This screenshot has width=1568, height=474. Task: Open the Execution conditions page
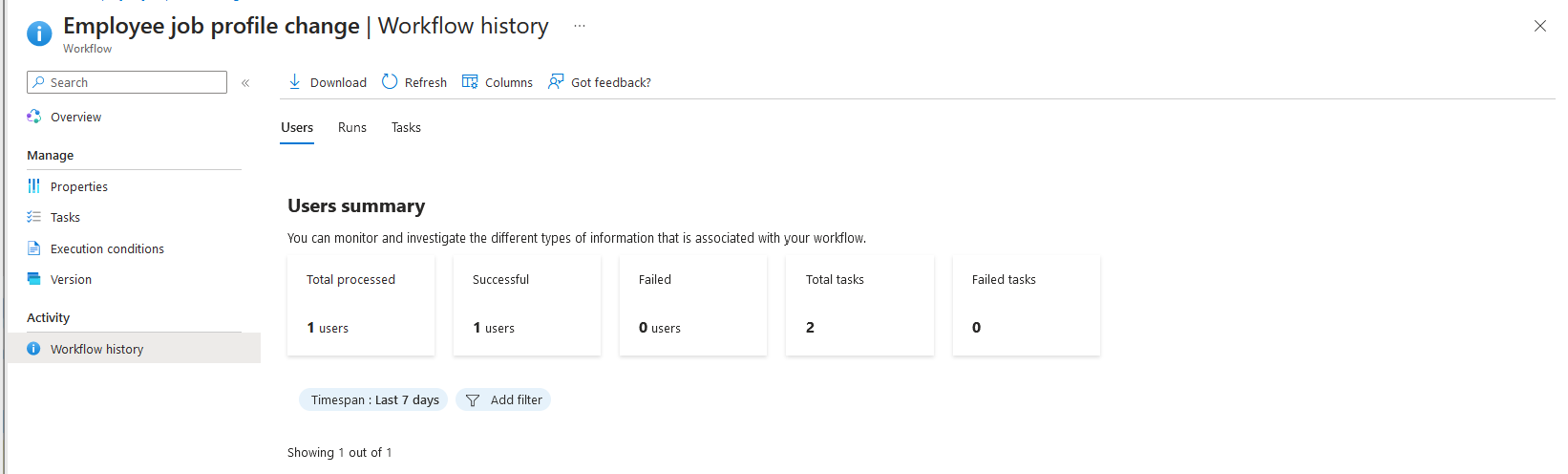(x=107, y=248)
